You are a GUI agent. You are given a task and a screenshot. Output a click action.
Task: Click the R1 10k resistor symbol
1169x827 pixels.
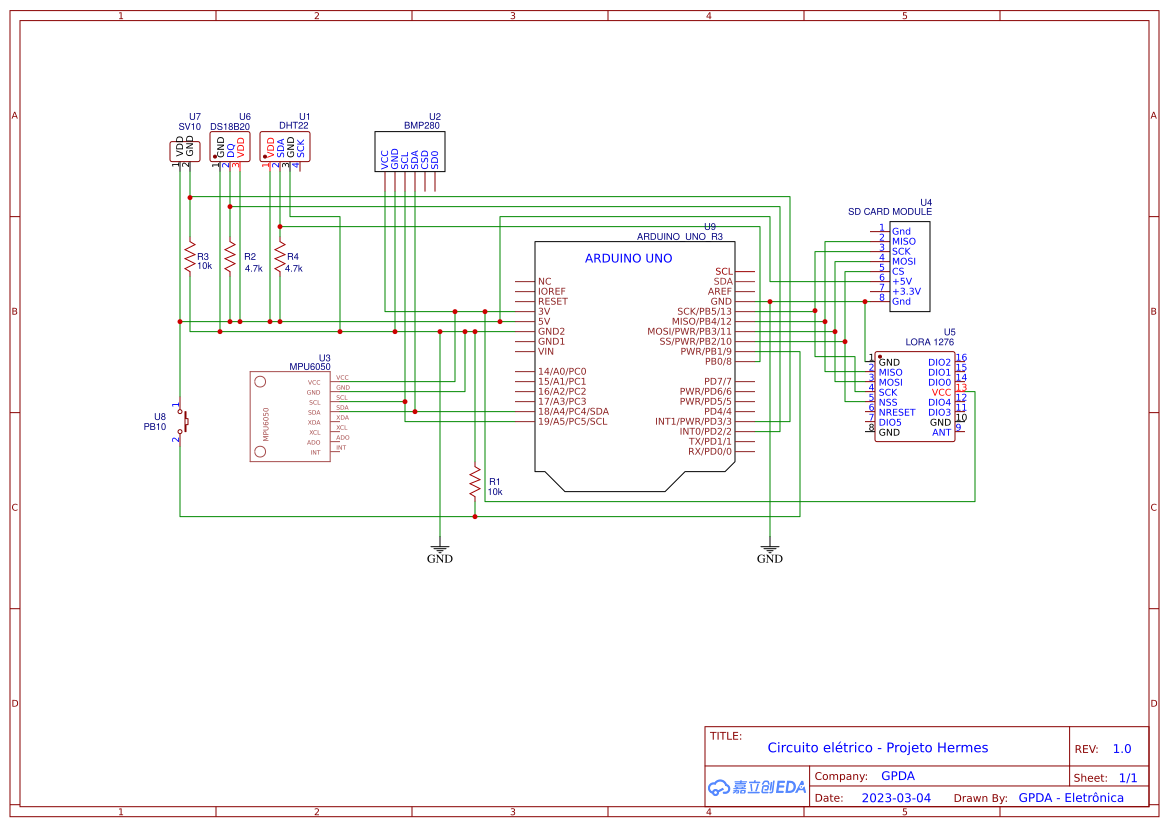[475, 484]
